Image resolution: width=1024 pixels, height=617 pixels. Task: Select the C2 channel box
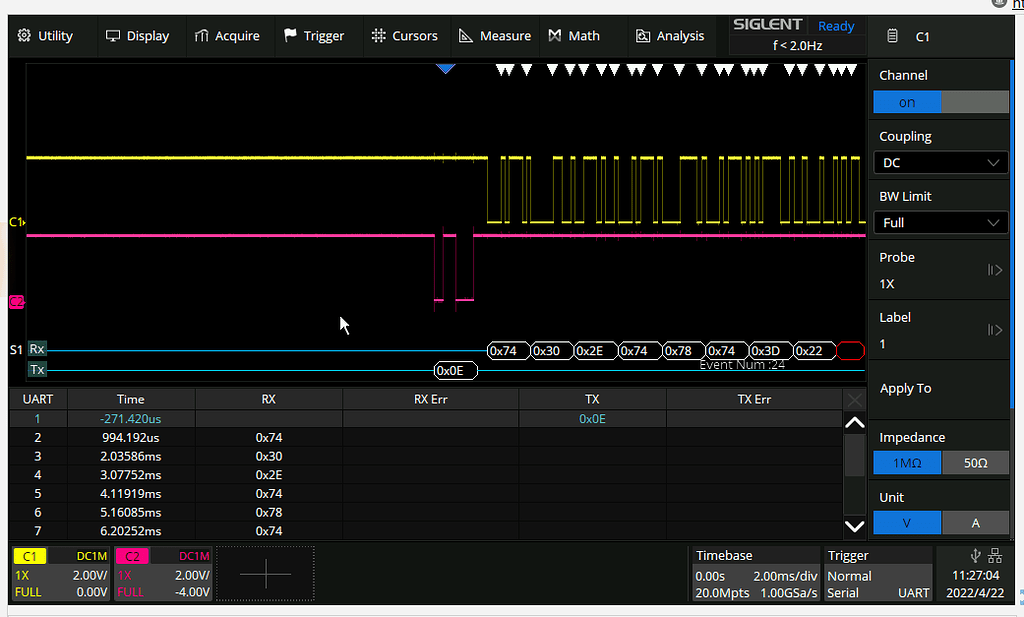[163, 574]
